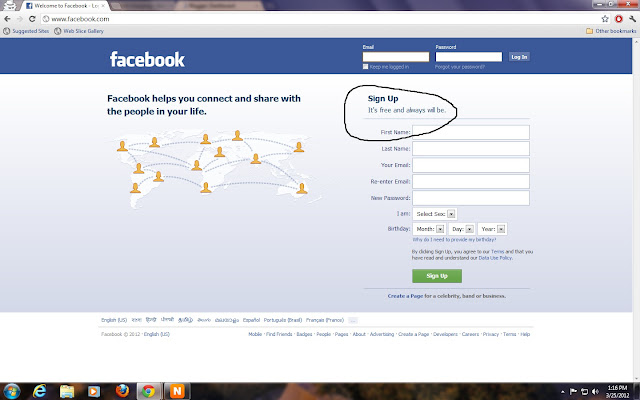The width and height of the screenshot is (640, 400).
Task: Open the Forgot your password link
Action: click(x=460, y=67)
